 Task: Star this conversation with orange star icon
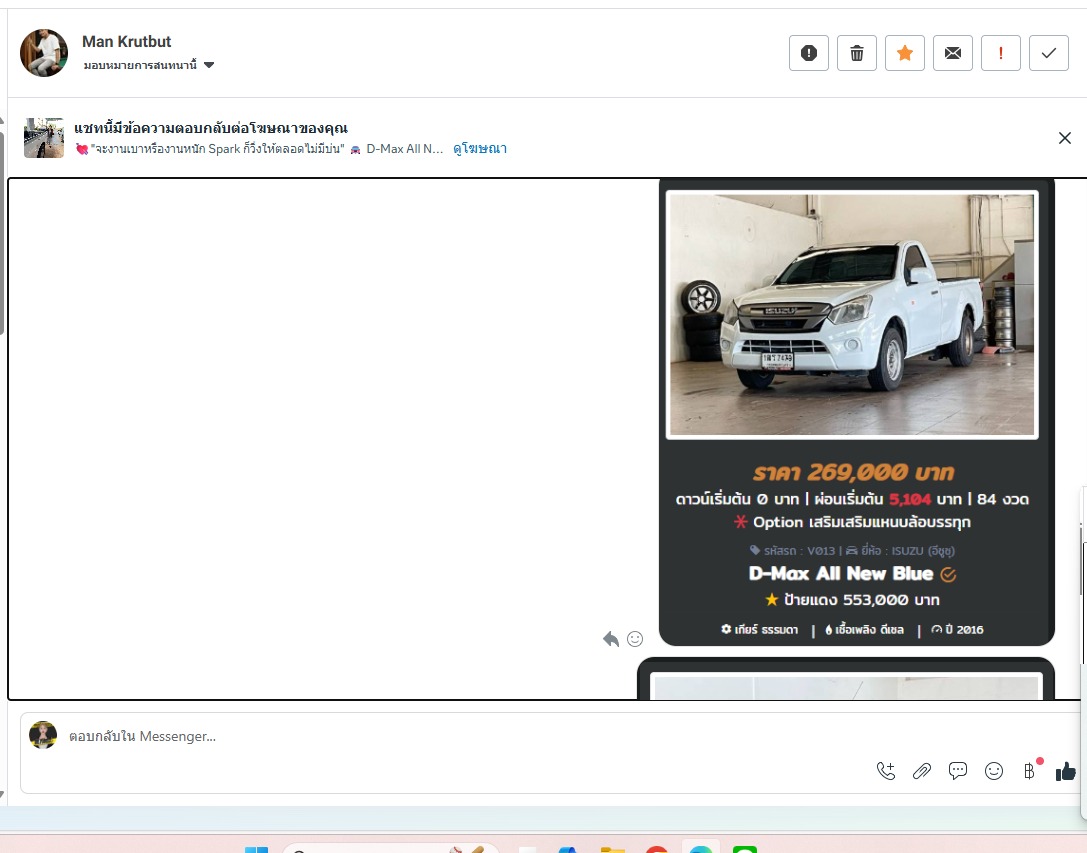905,53
